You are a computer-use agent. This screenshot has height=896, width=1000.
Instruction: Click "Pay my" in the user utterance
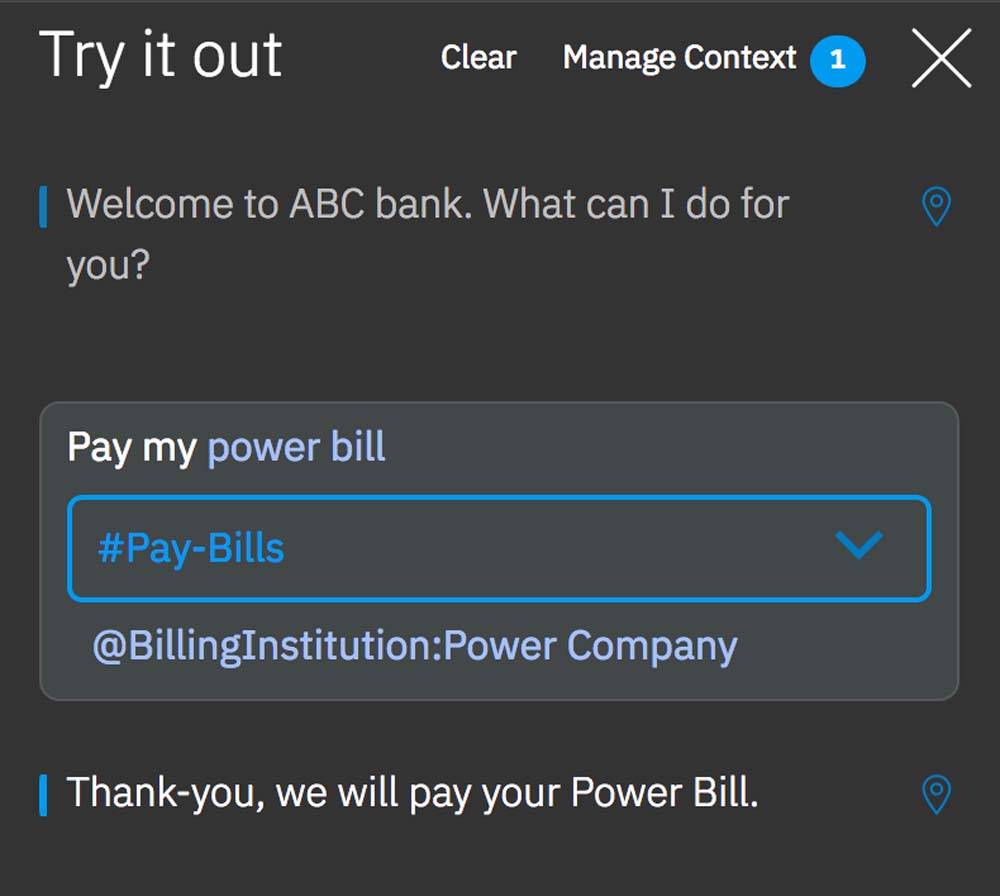click(x=131, y=447)
